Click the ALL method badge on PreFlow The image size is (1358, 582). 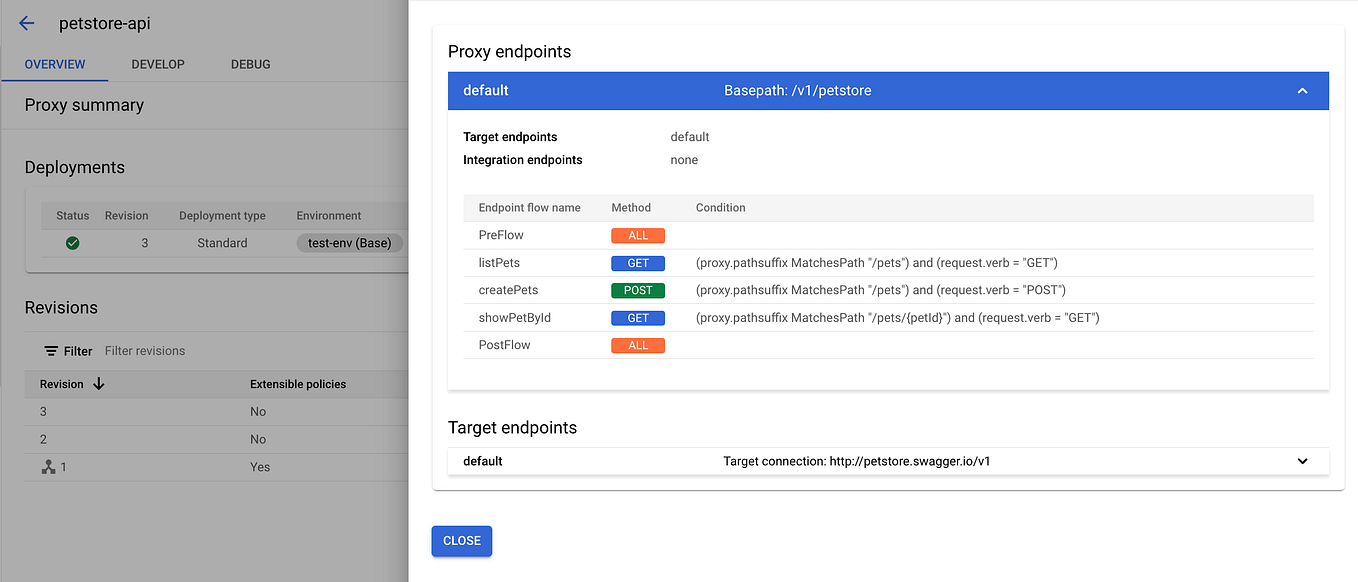pos(637,235)
